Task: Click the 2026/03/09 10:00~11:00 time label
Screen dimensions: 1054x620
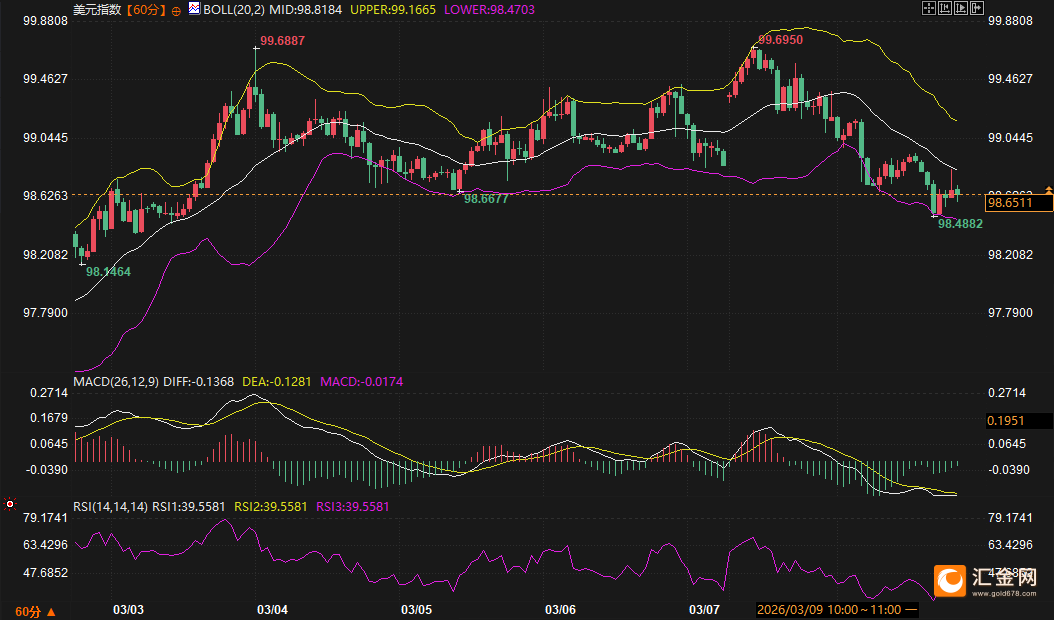Action: [829, 609]
